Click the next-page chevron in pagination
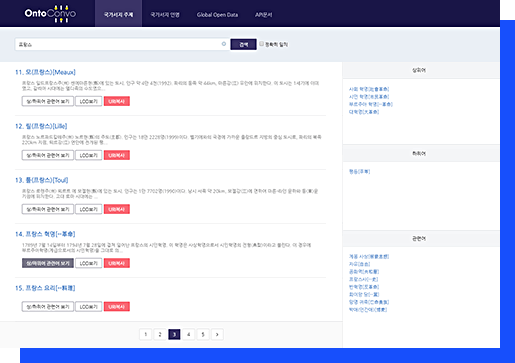Viewport: 515px width, 363px height. pos(217,334)
